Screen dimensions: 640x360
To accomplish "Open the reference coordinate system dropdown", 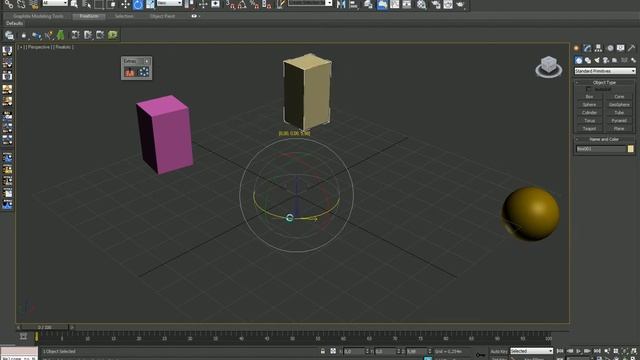I will pos(169,3).
